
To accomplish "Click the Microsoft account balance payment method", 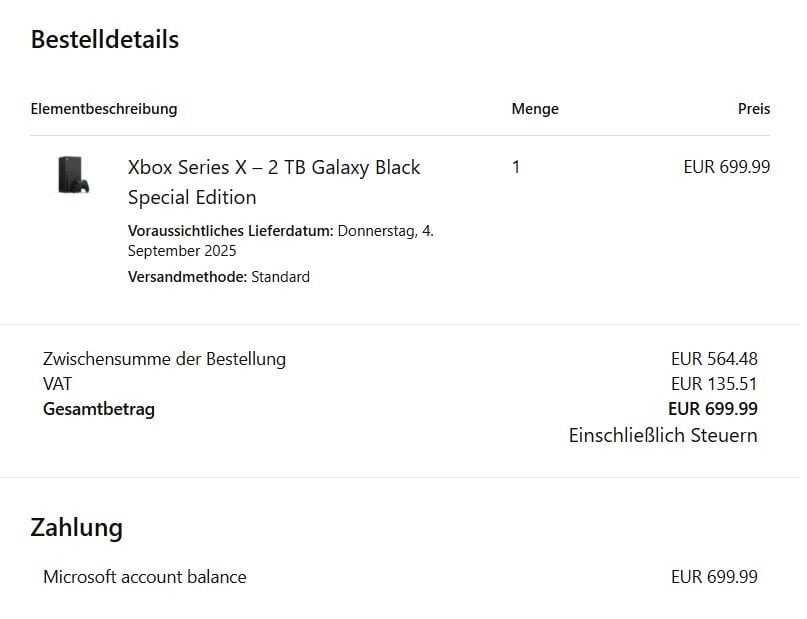I will pos(145,577).
